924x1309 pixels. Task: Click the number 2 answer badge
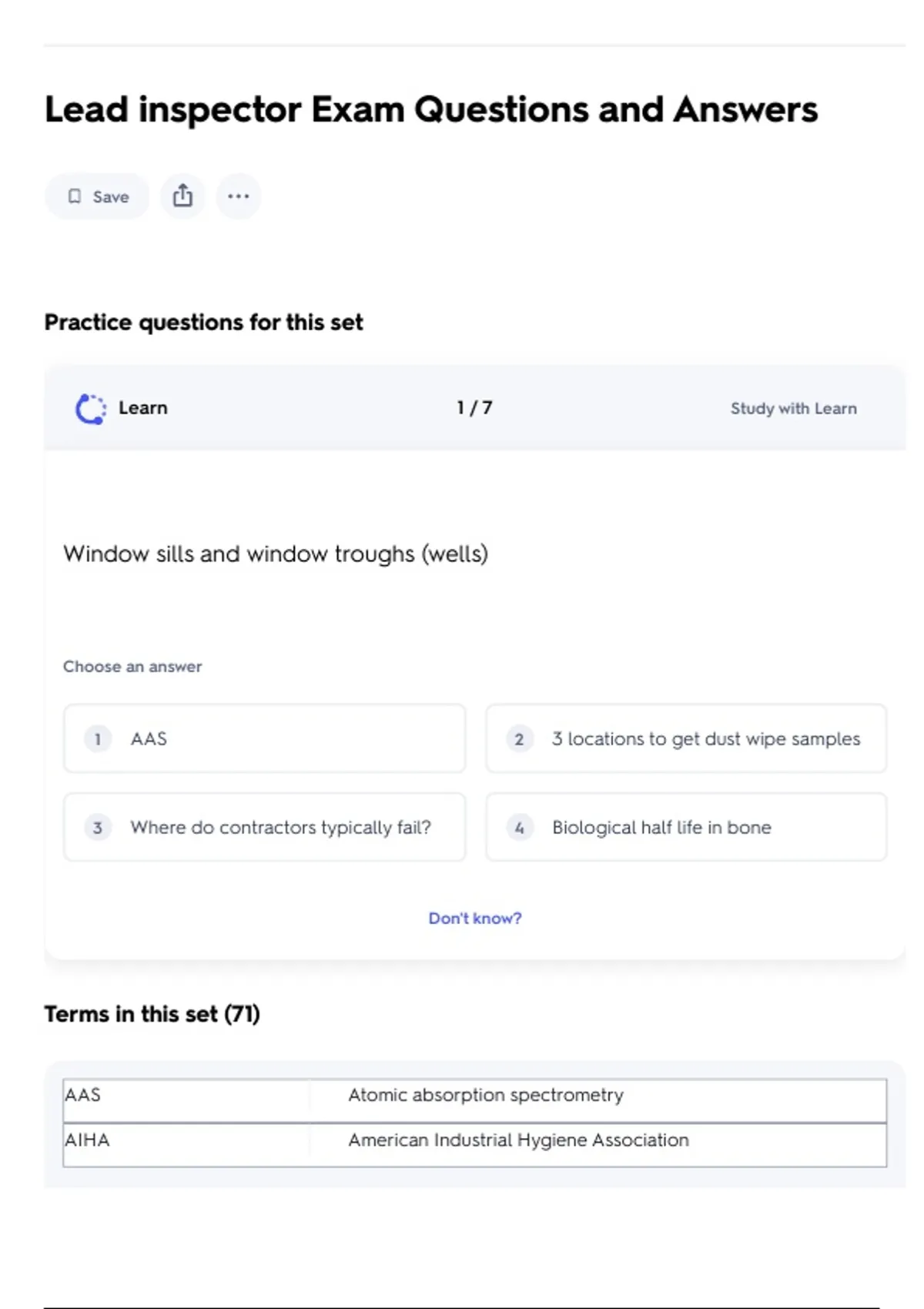[x=520, y=739]
